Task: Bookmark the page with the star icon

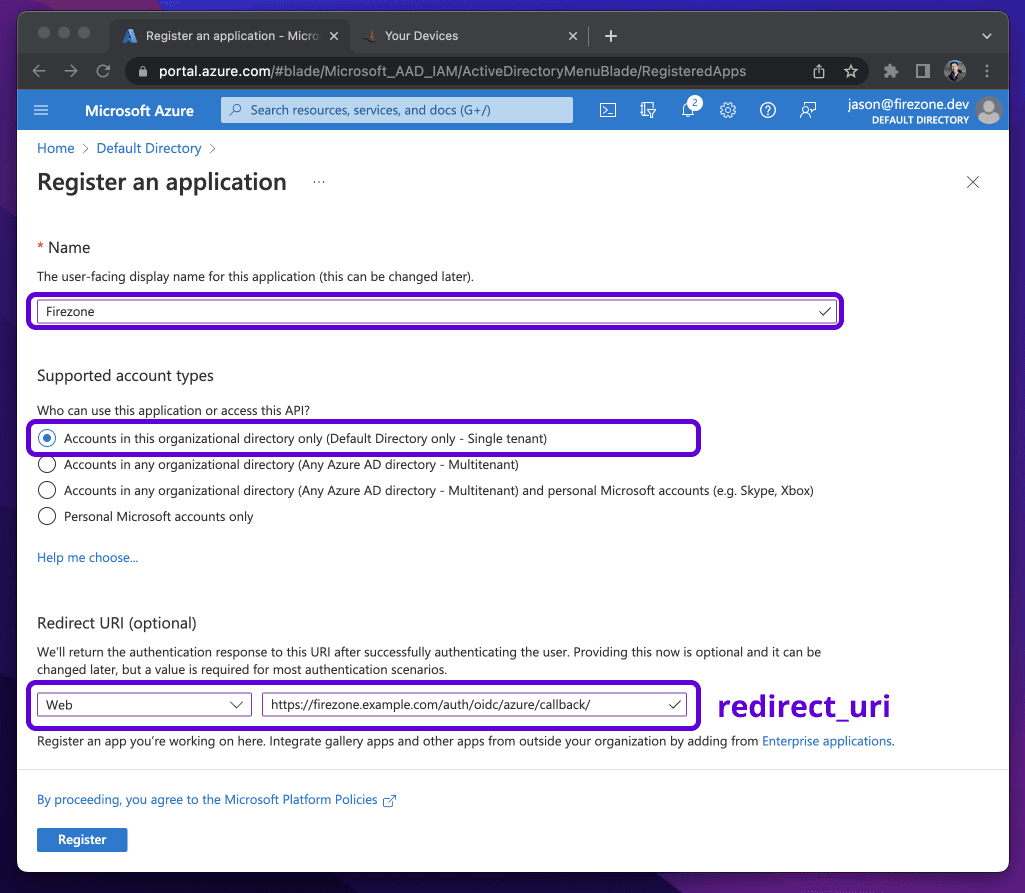Action: (851, 71)
